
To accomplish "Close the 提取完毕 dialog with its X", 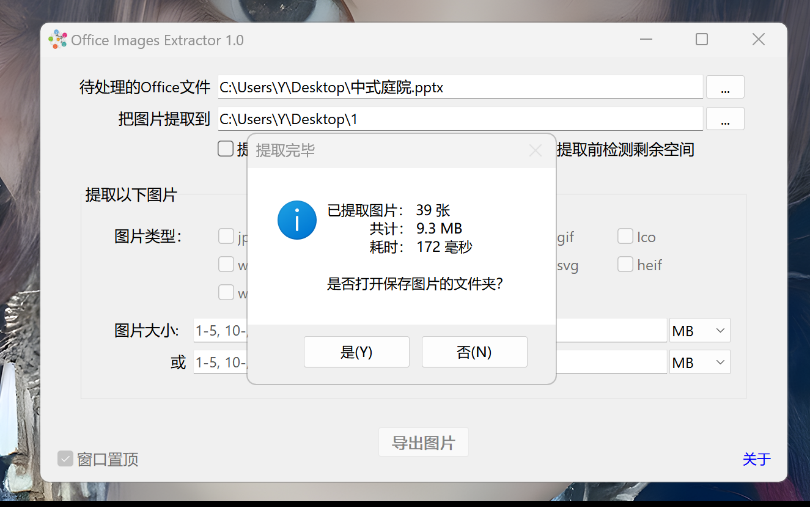I will pos(535,150).
